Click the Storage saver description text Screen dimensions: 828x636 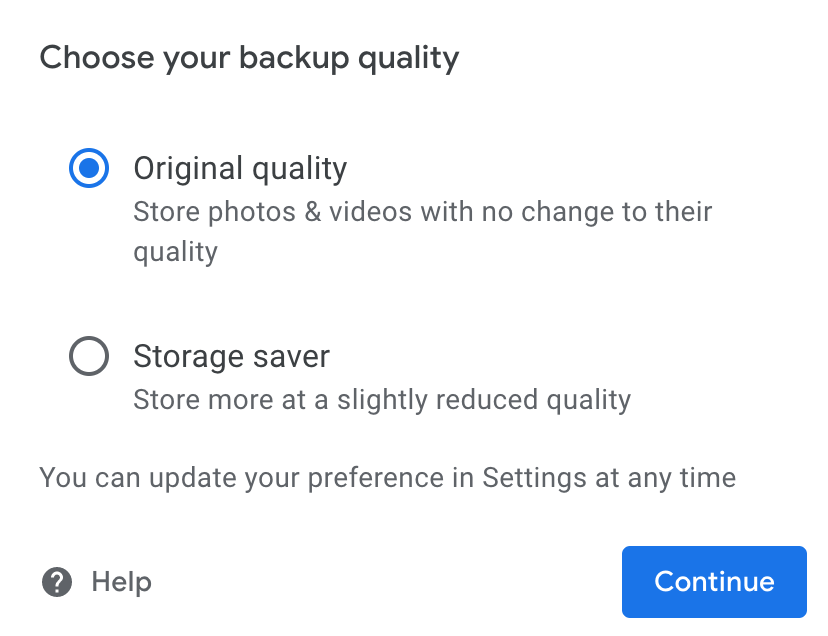pos(382,399)
